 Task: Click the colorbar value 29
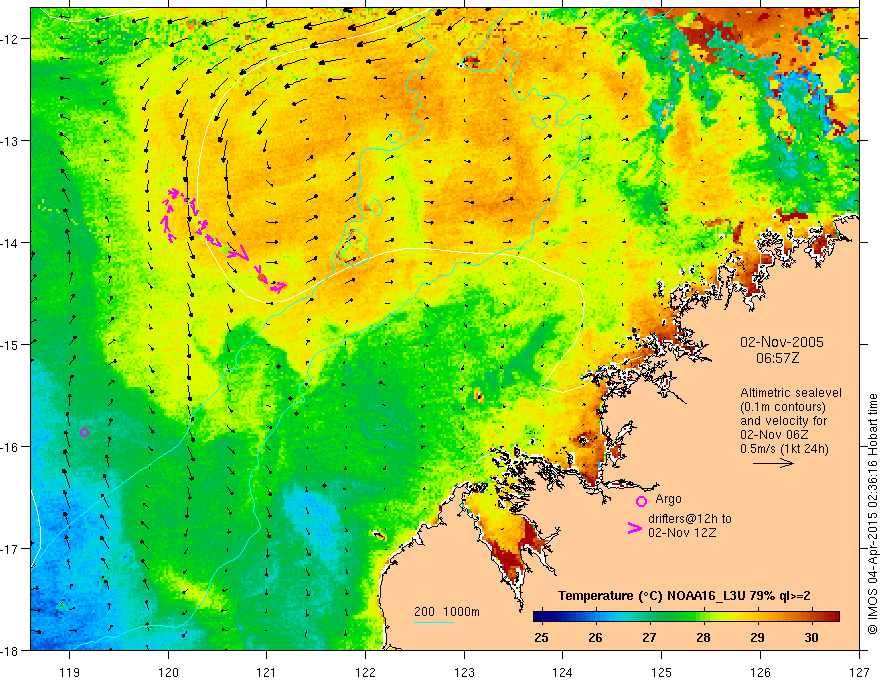(757, 637)
